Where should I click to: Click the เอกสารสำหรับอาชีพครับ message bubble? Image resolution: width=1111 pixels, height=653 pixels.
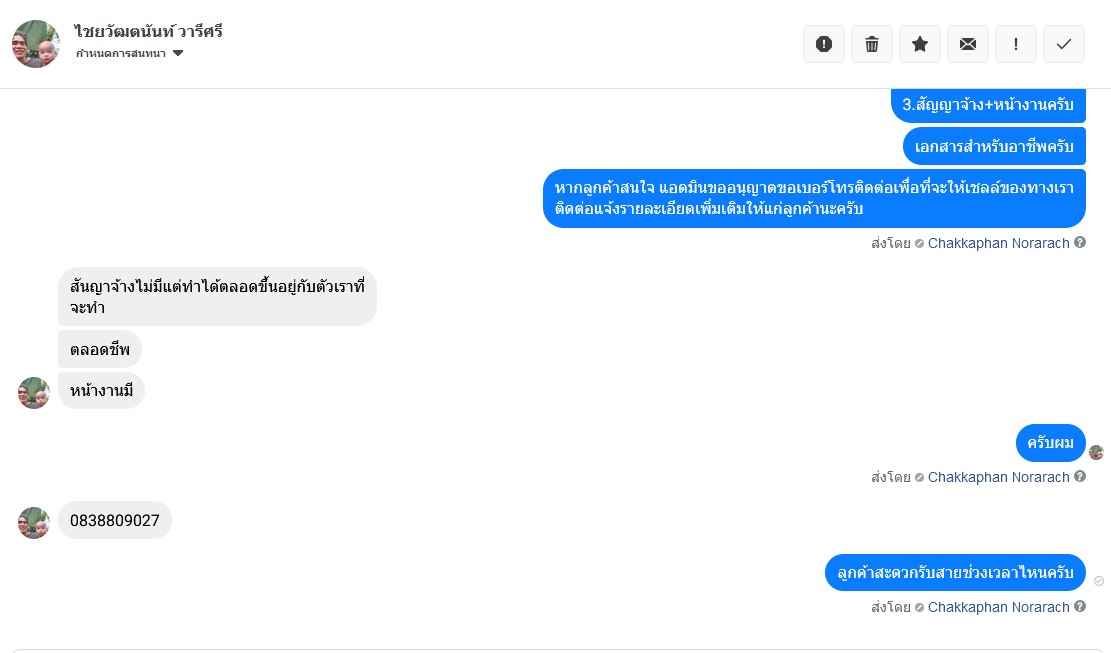point(994,146)
